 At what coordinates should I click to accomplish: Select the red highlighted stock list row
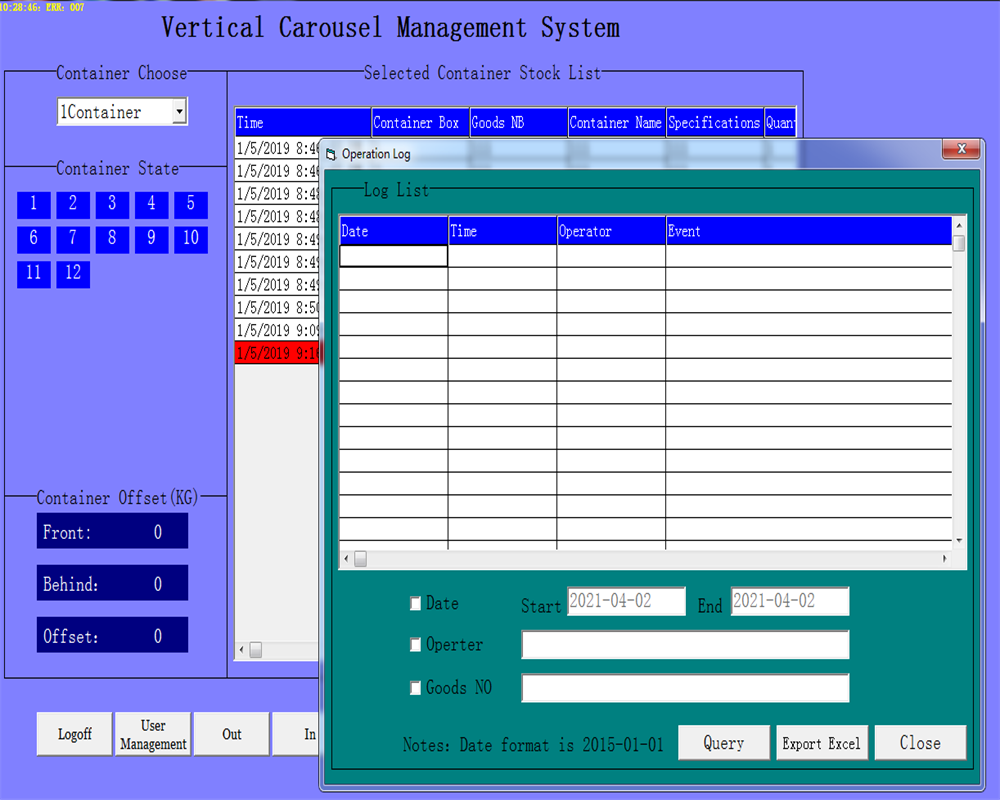[x=277, y=352]
